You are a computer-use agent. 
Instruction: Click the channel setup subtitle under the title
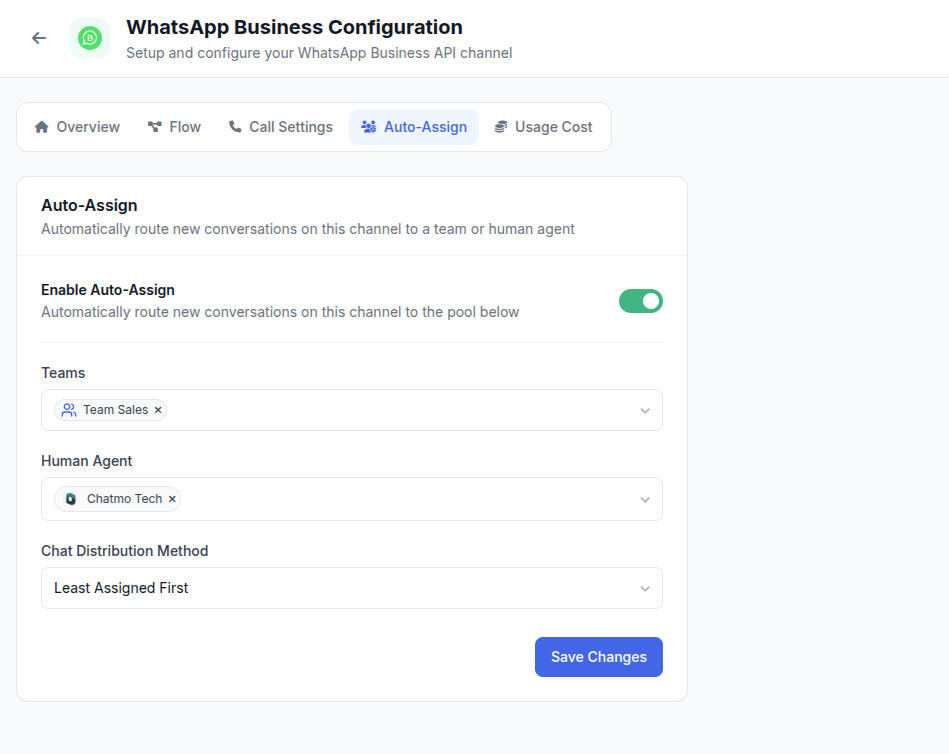[319, 53]
